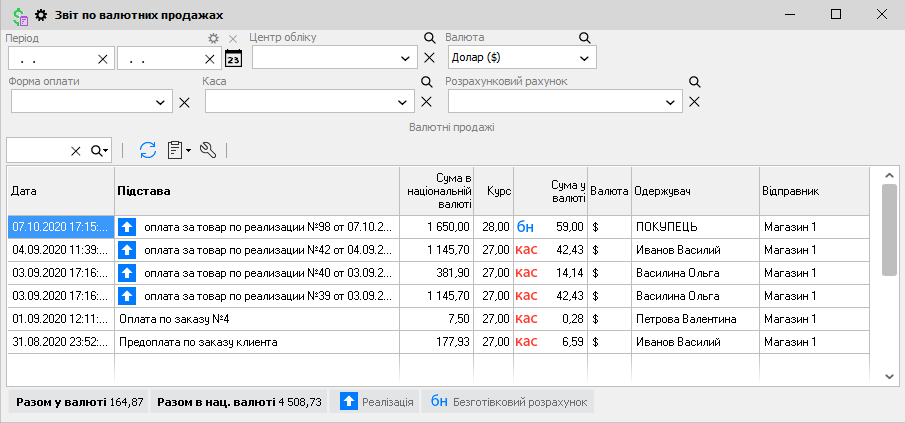Clear the period start date field
This screenshot has height=423, width=905.
[x=102, y=58]
